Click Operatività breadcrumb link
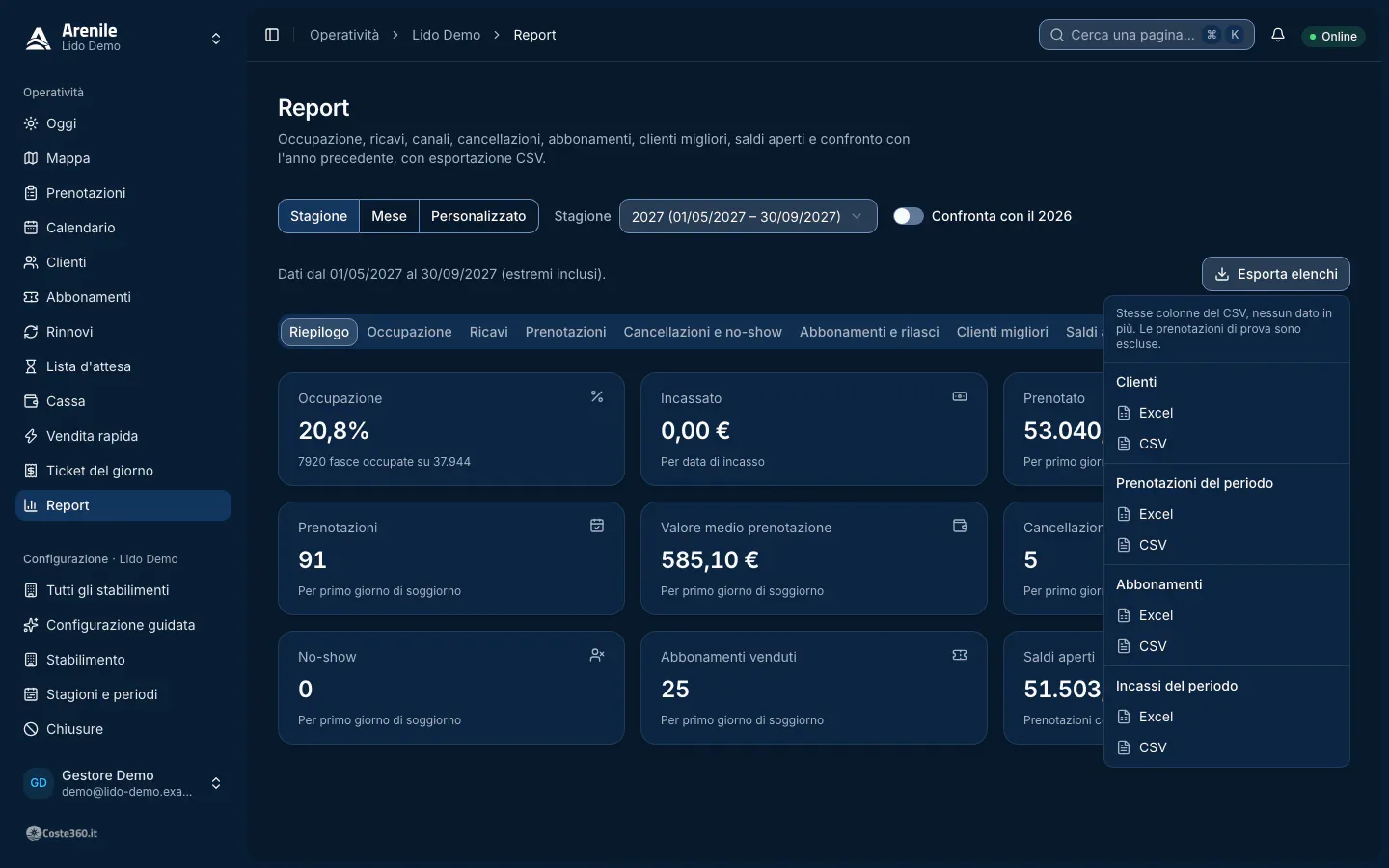 pos(344,35)
